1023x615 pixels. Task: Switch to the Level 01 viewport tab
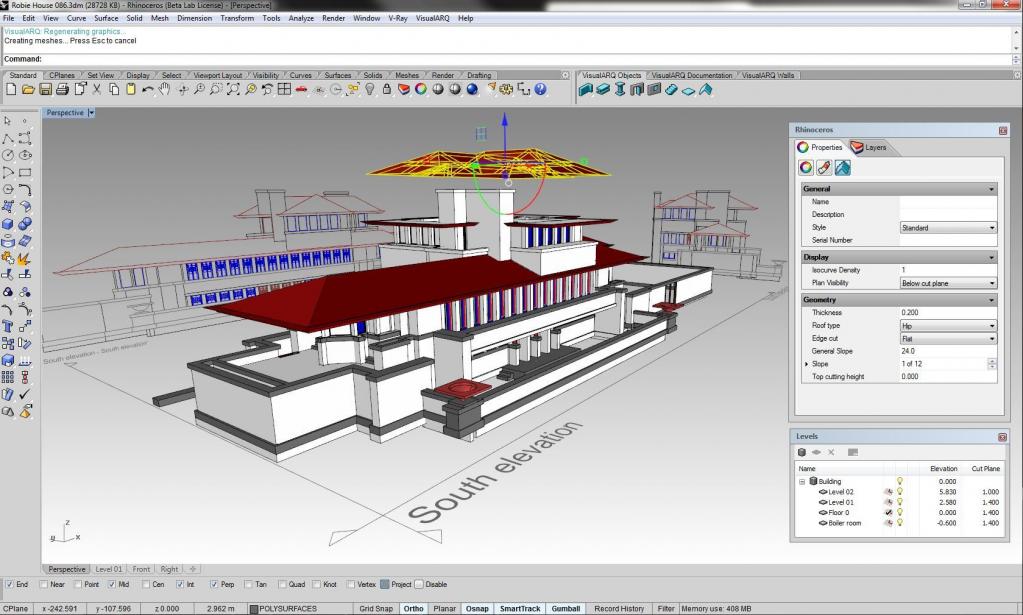coord(108,569)
